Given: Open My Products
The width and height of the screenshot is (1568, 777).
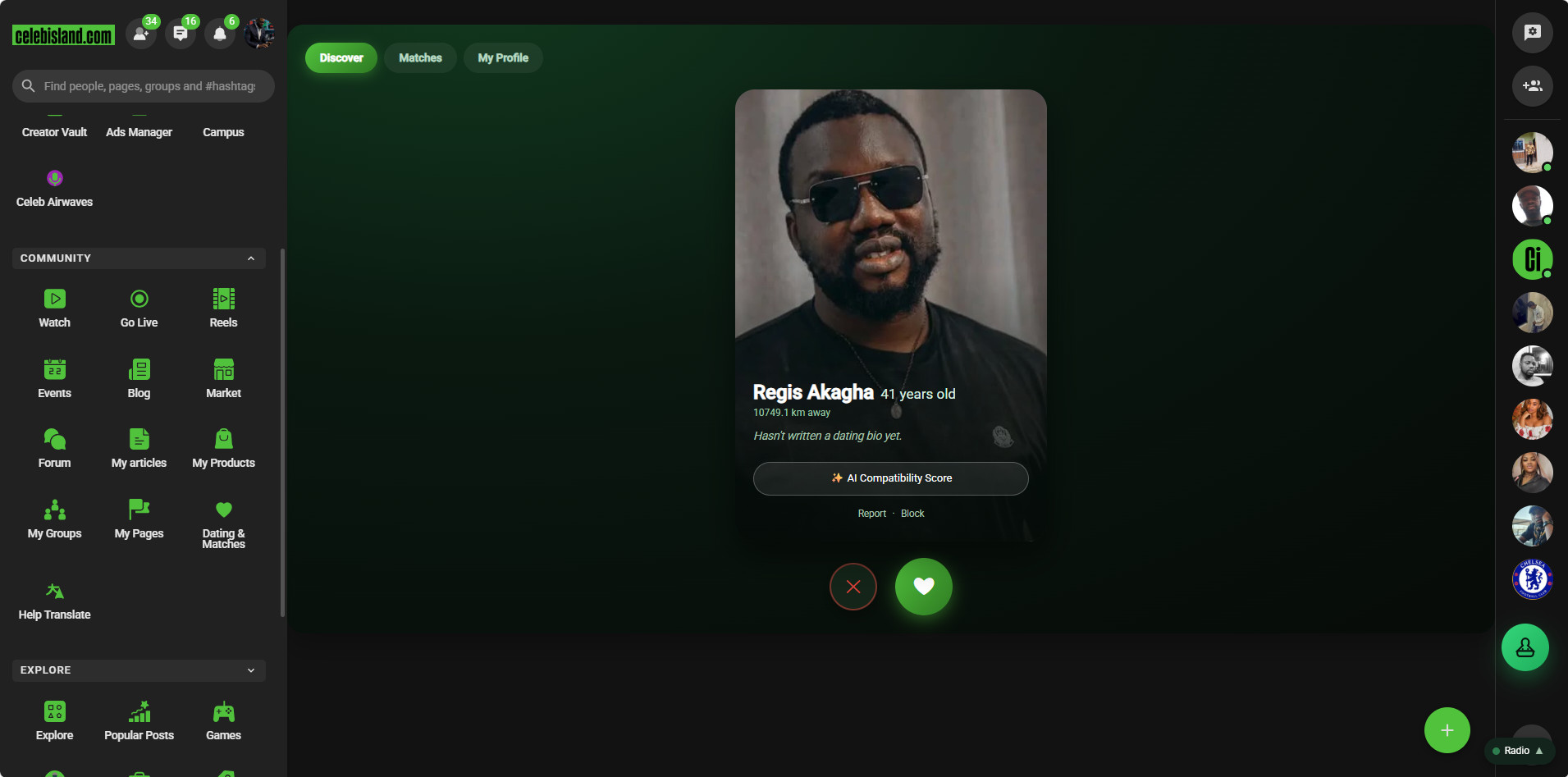Looking at the screenshot, I should [x=224, y=449].
